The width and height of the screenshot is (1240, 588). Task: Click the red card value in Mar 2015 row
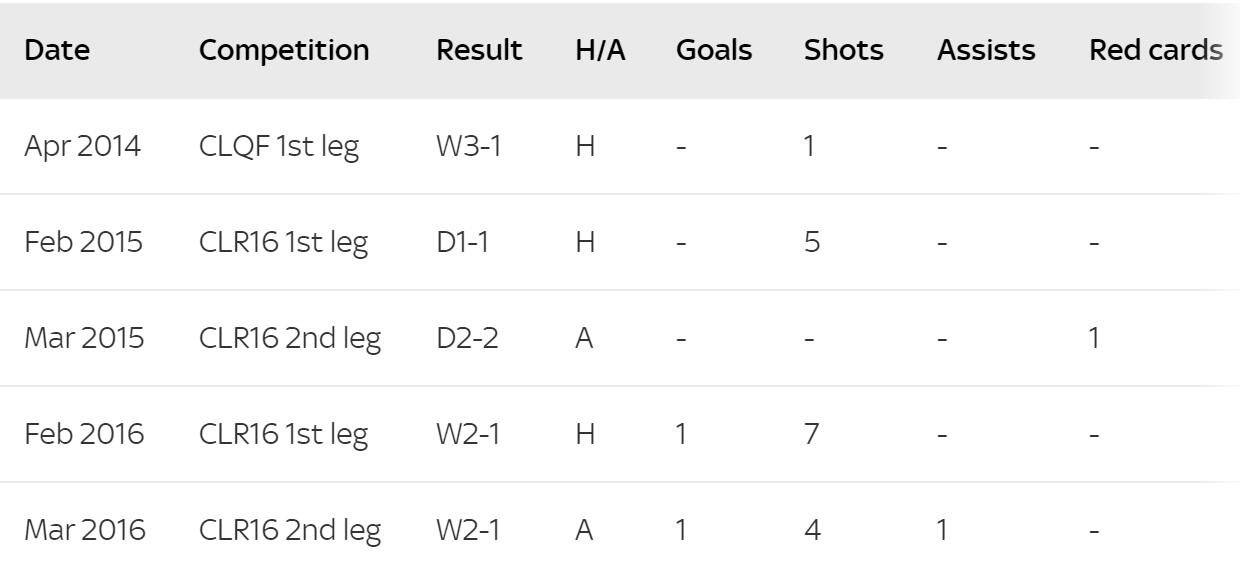pyautogui.click(x=1095, y=339)
